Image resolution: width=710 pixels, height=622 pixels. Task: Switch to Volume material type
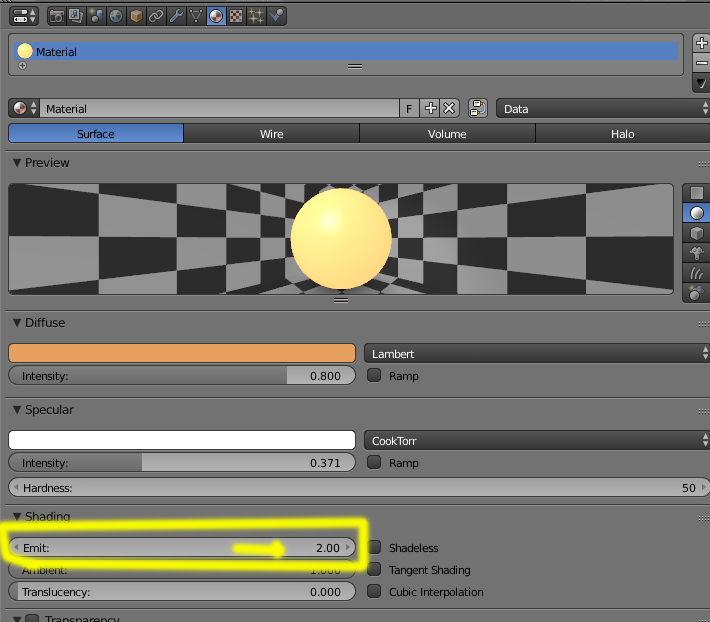coord(447,134)
